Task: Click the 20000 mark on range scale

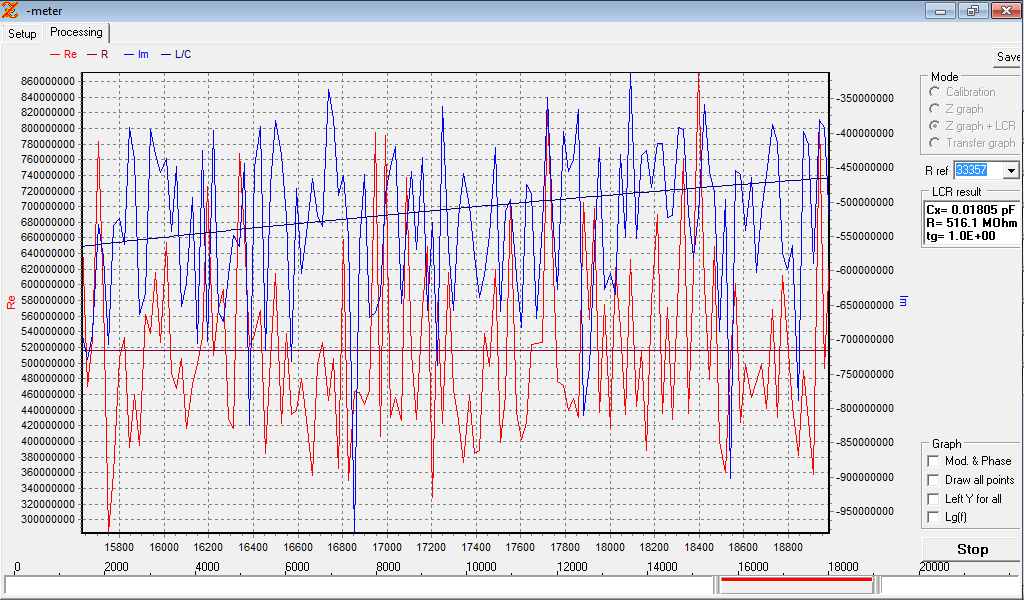Action: 934,567
